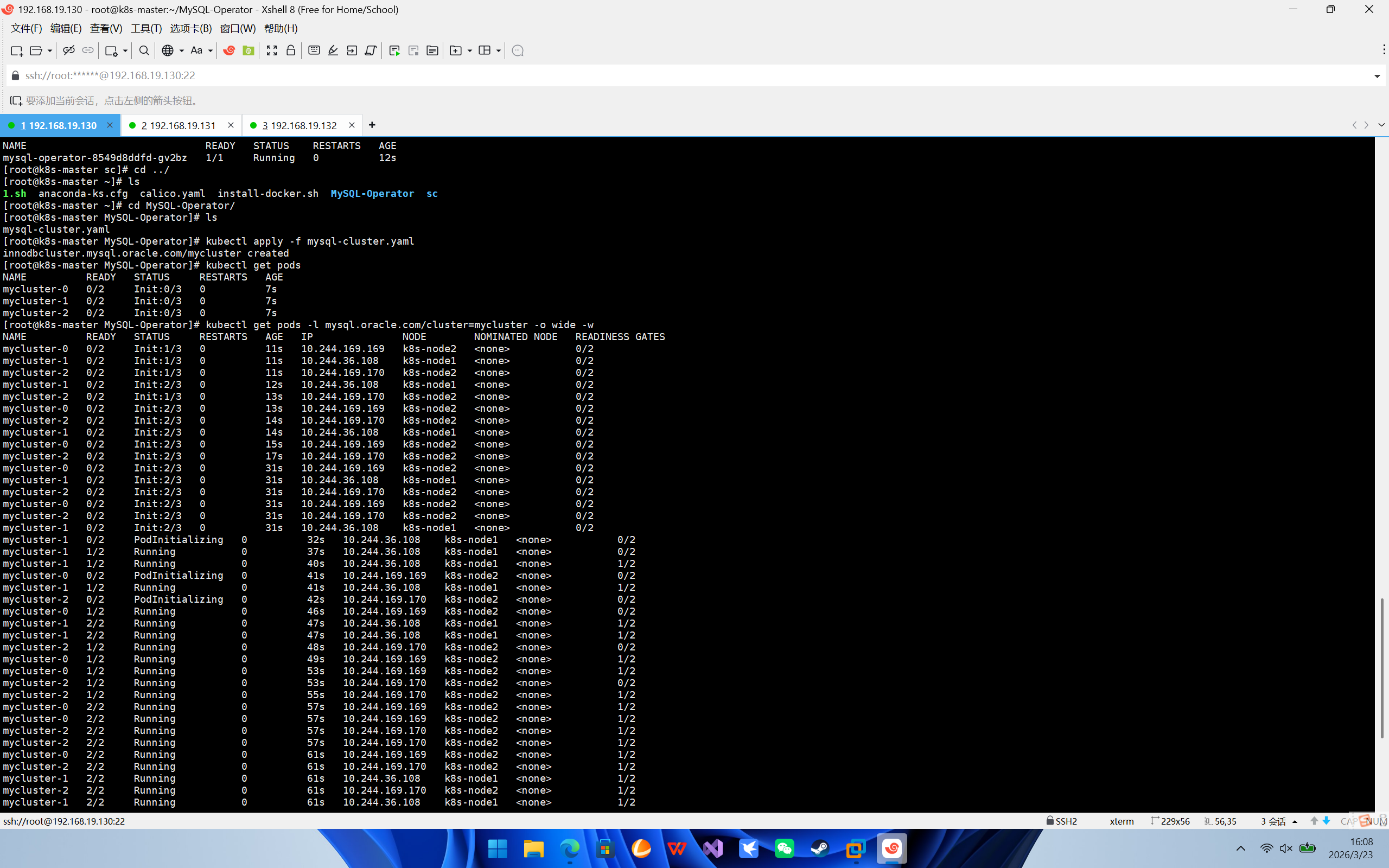Click the keyboard mapping icon
The width and height of the screenshot is (1389, 868).
[314, 50]
